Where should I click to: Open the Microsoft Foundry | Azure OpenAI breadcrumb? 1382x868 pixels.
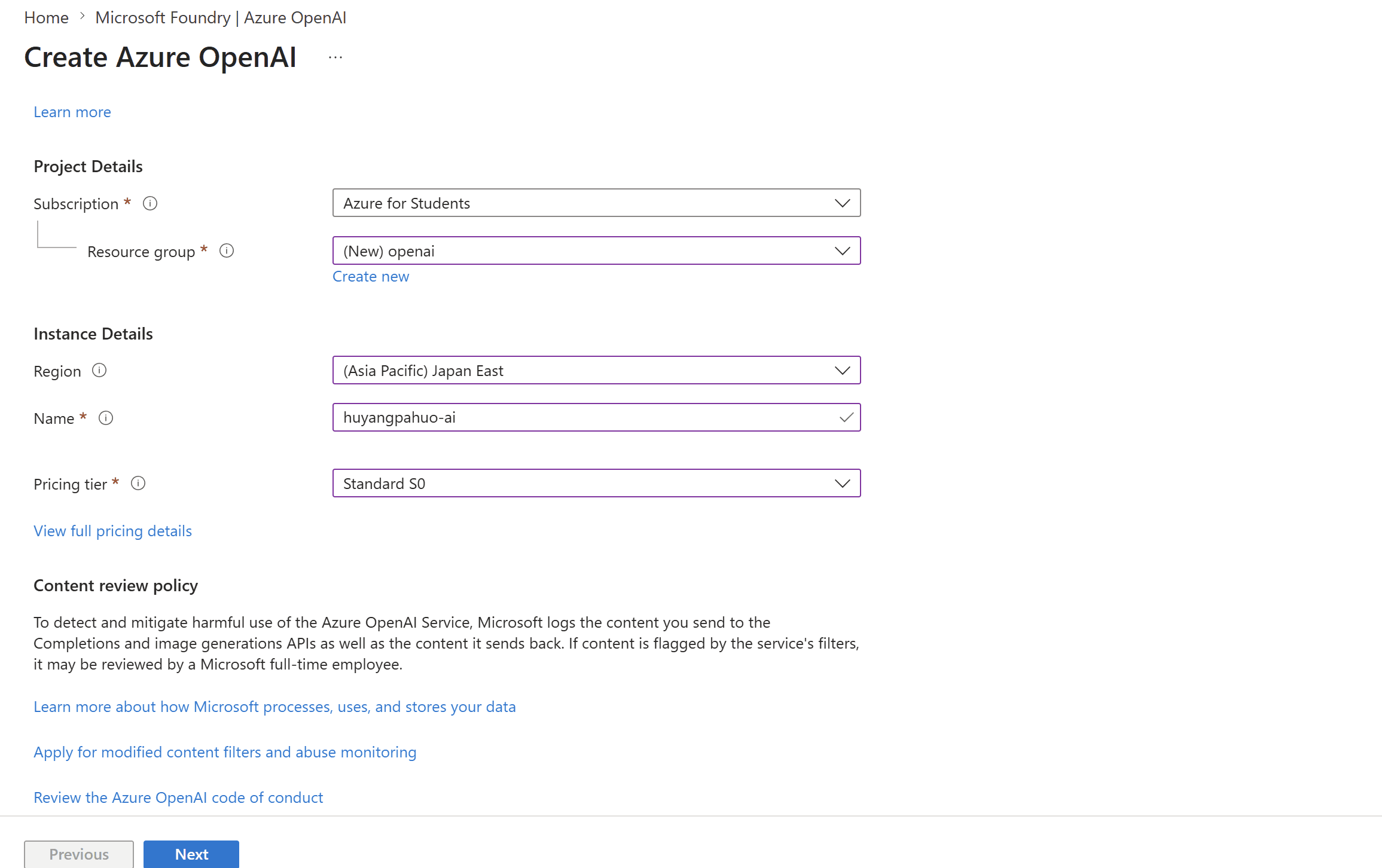[x=221, y=17]
